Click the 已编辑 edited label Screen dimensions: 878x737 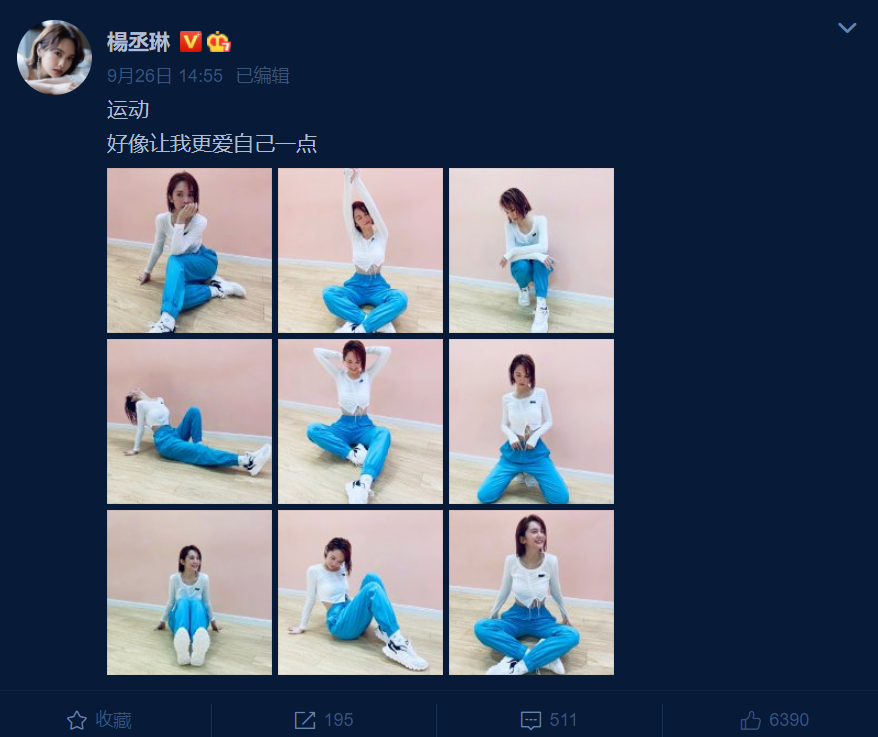click(x=263, y=76)
